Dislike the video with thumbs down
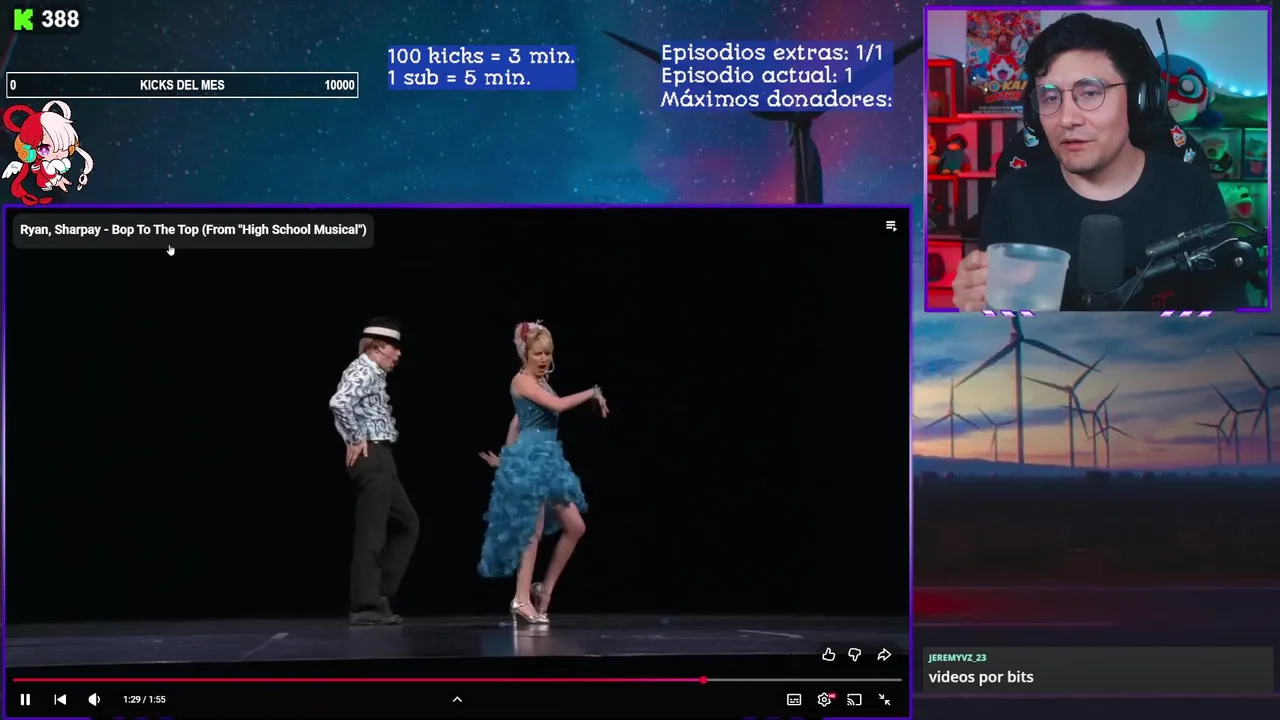The width and height of the screenshot is (1280, 720). (854, 655)
